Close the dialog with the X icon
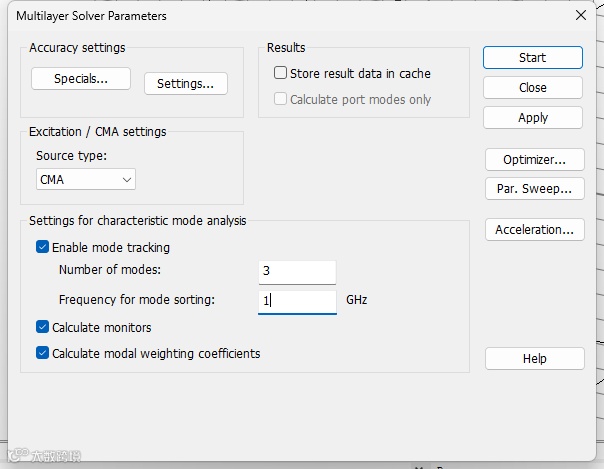This screenshot has width=604, height=469. tap(581, 15)
